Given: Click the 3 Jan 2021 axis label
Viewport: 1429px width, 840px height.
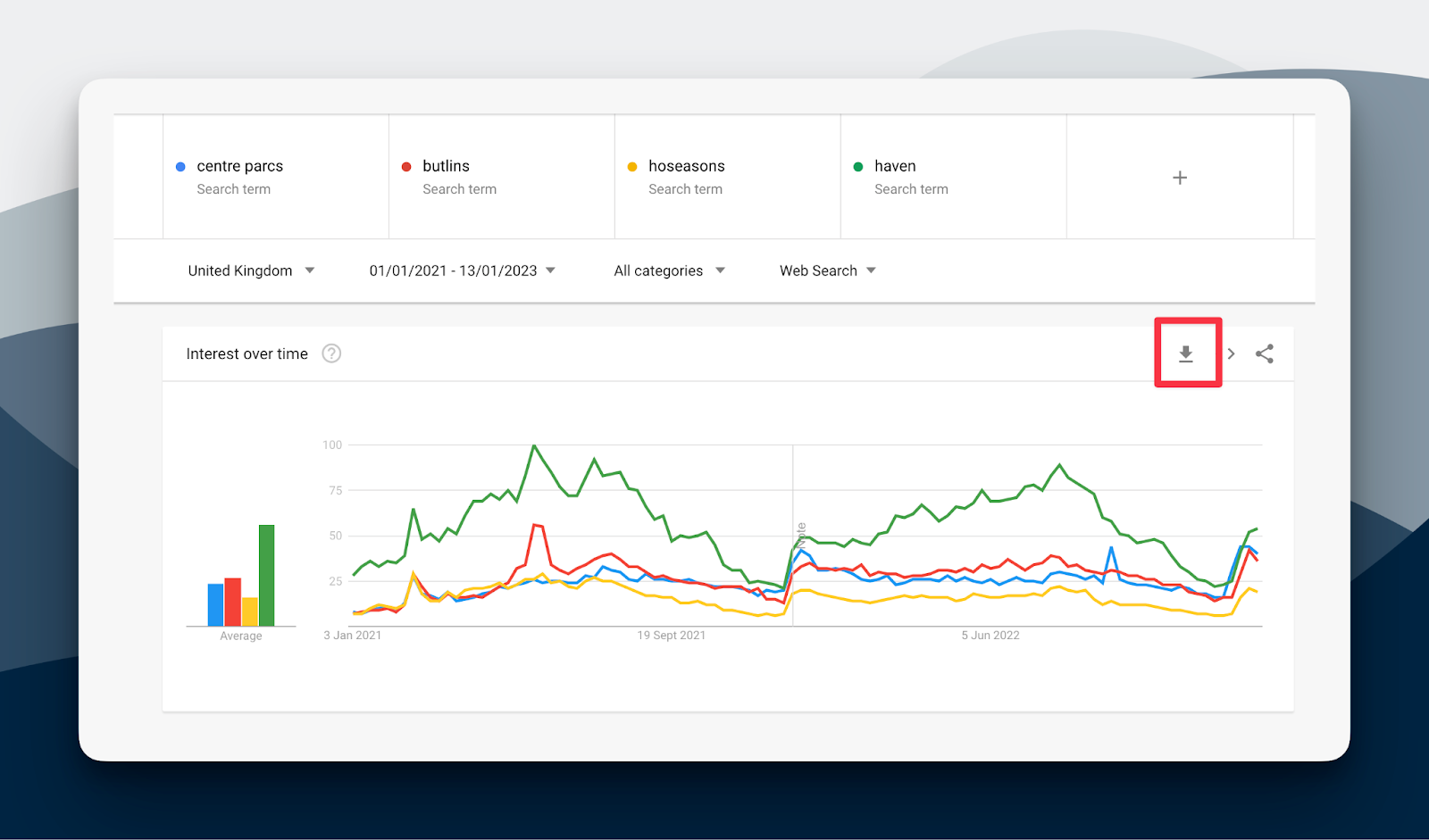Looking at the screenshot, I should (x=353, y=636).
